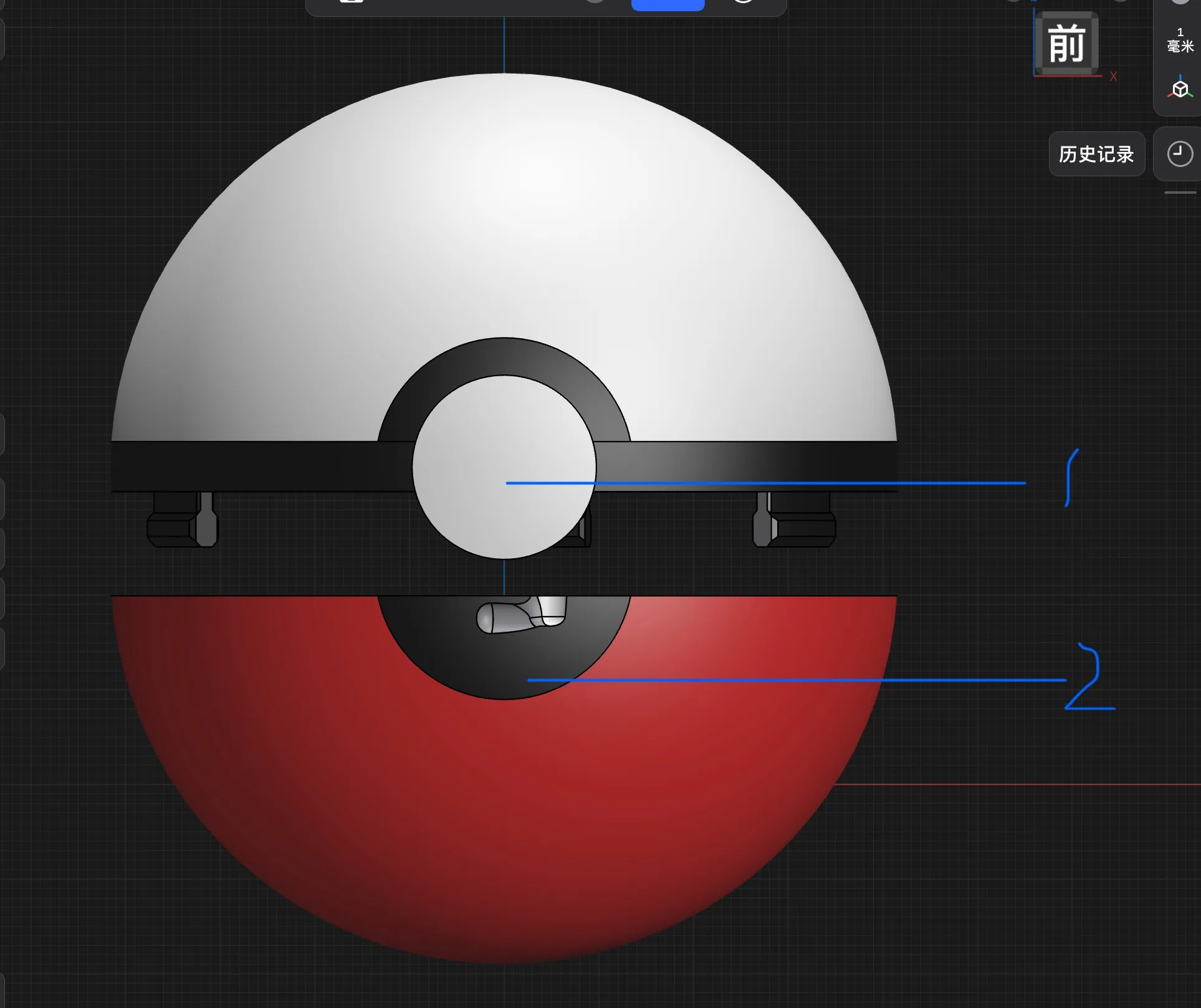Open the view orientation axis cube icon

1180,88
